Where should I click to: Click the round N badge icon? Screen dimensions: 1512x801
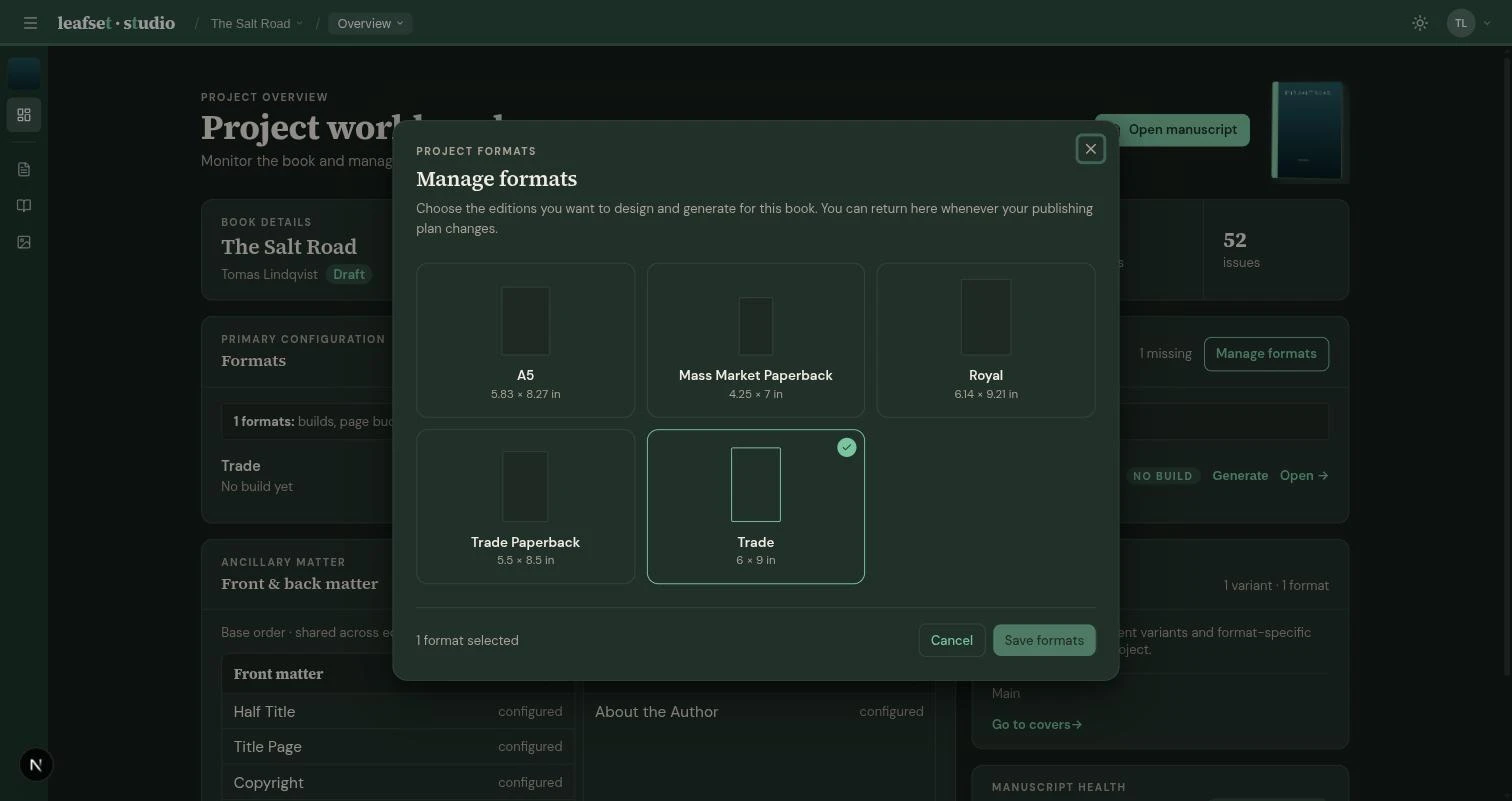coord(36,765)
